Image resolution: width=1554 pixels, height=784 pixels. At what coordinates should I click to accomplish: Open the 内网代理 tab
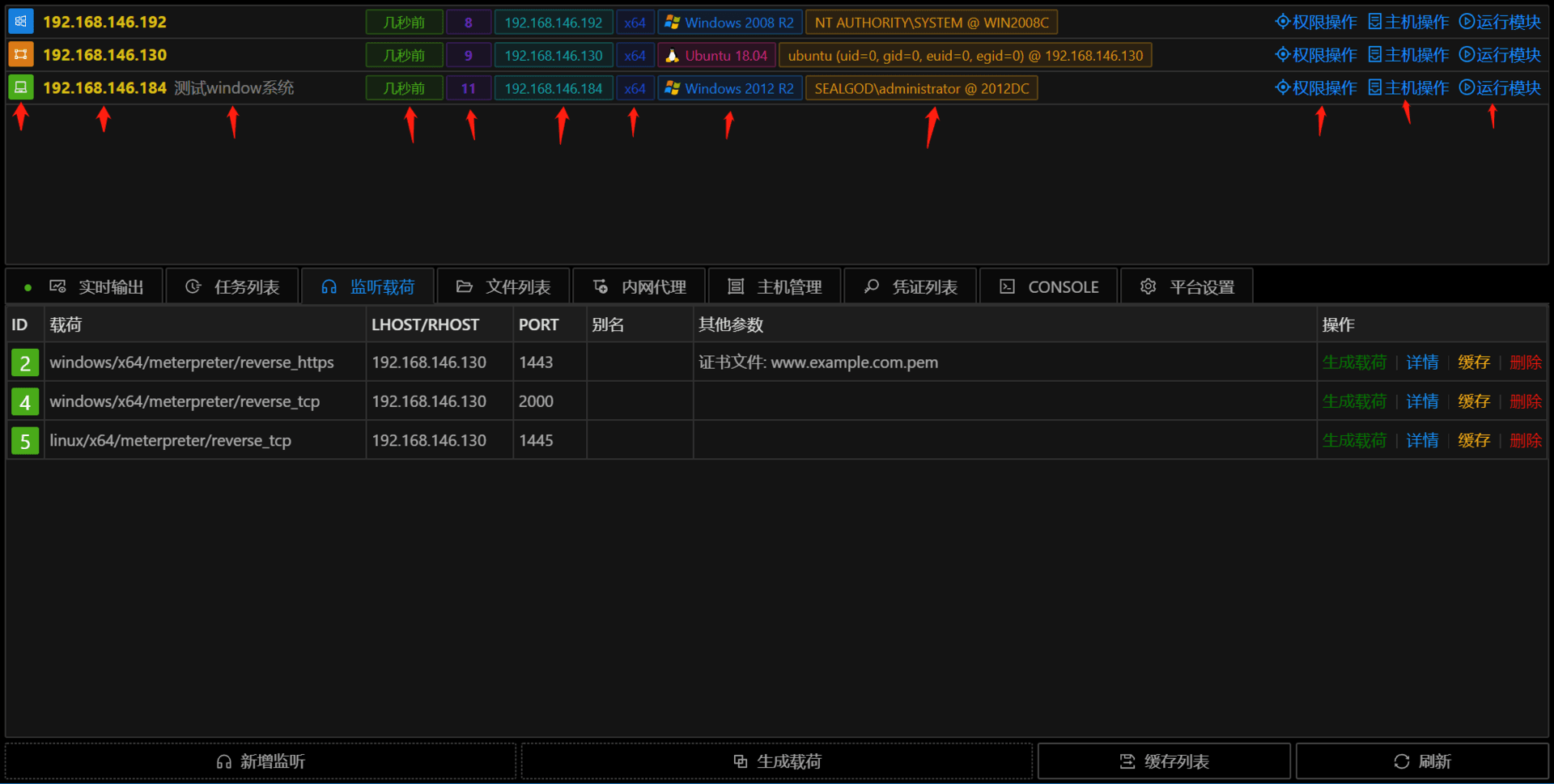click(x=639, y=286)
